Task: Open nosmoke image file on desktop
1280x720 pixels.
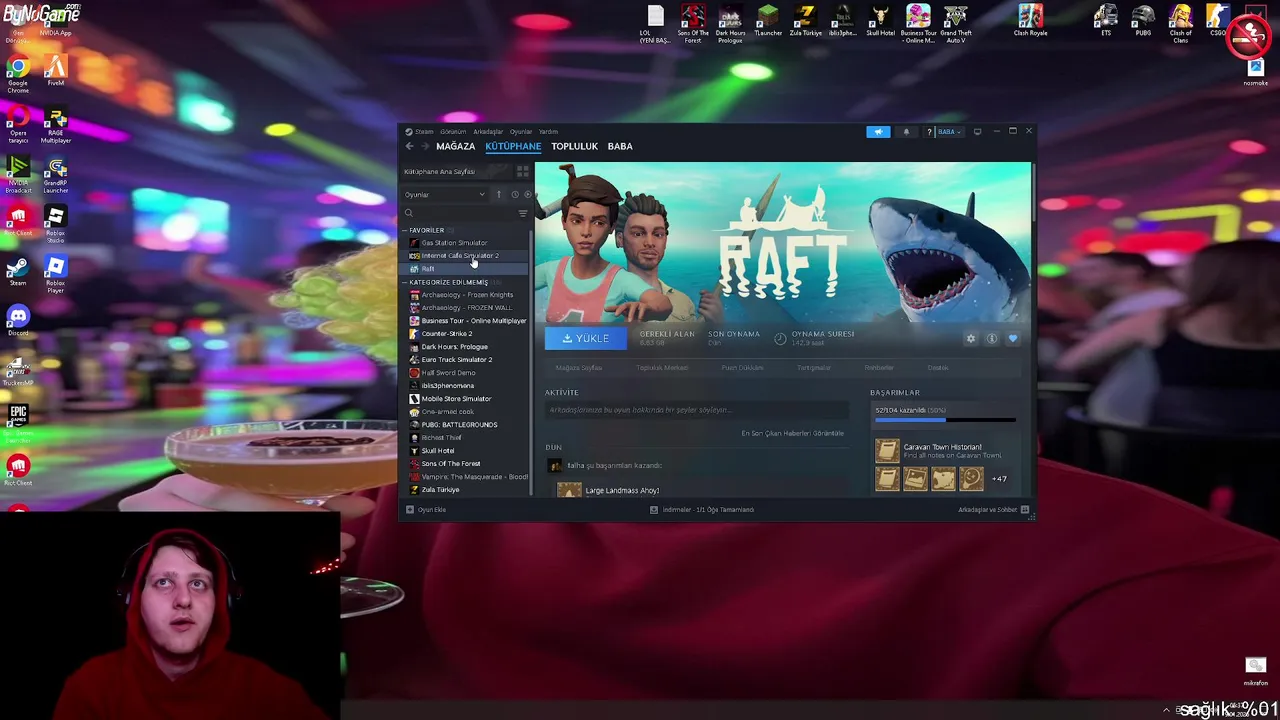Action: click(x=1255, y=72)
